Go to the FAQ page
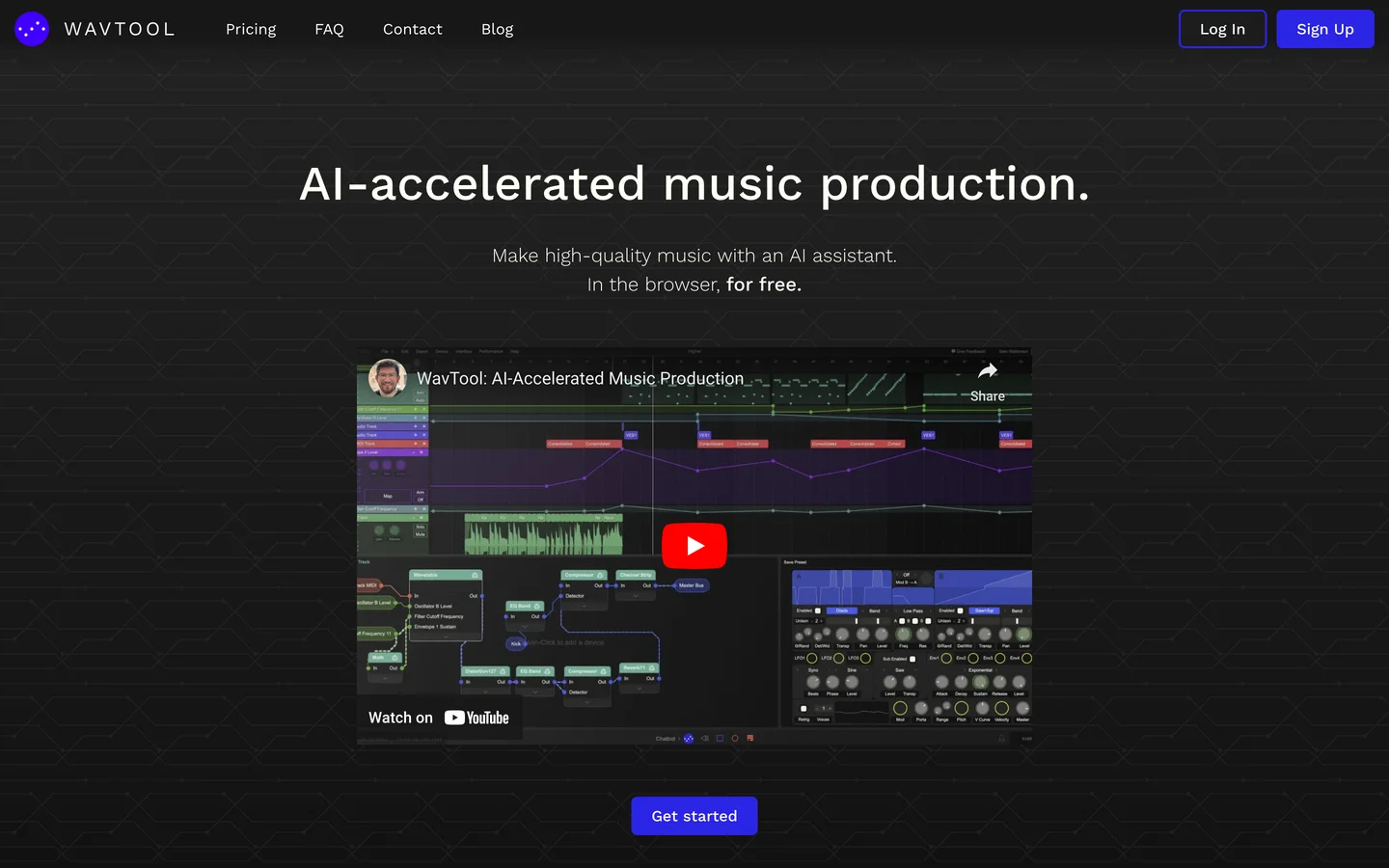This screenshot has height=868, width=1389. click(x=329, y=29)
